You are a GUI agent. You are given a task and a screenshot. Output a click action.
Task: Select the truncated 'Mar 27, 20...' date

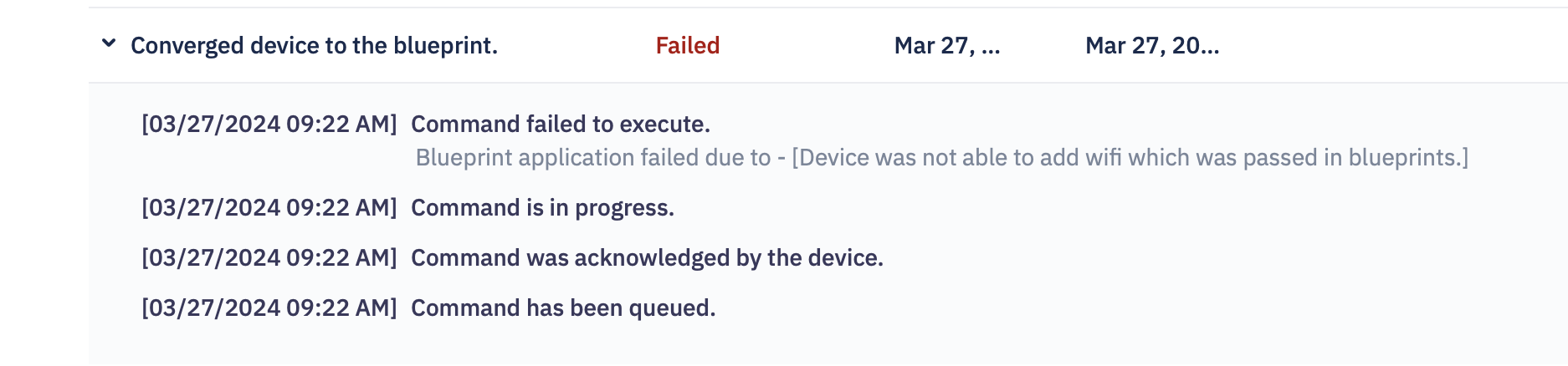tap(1152, 45)
